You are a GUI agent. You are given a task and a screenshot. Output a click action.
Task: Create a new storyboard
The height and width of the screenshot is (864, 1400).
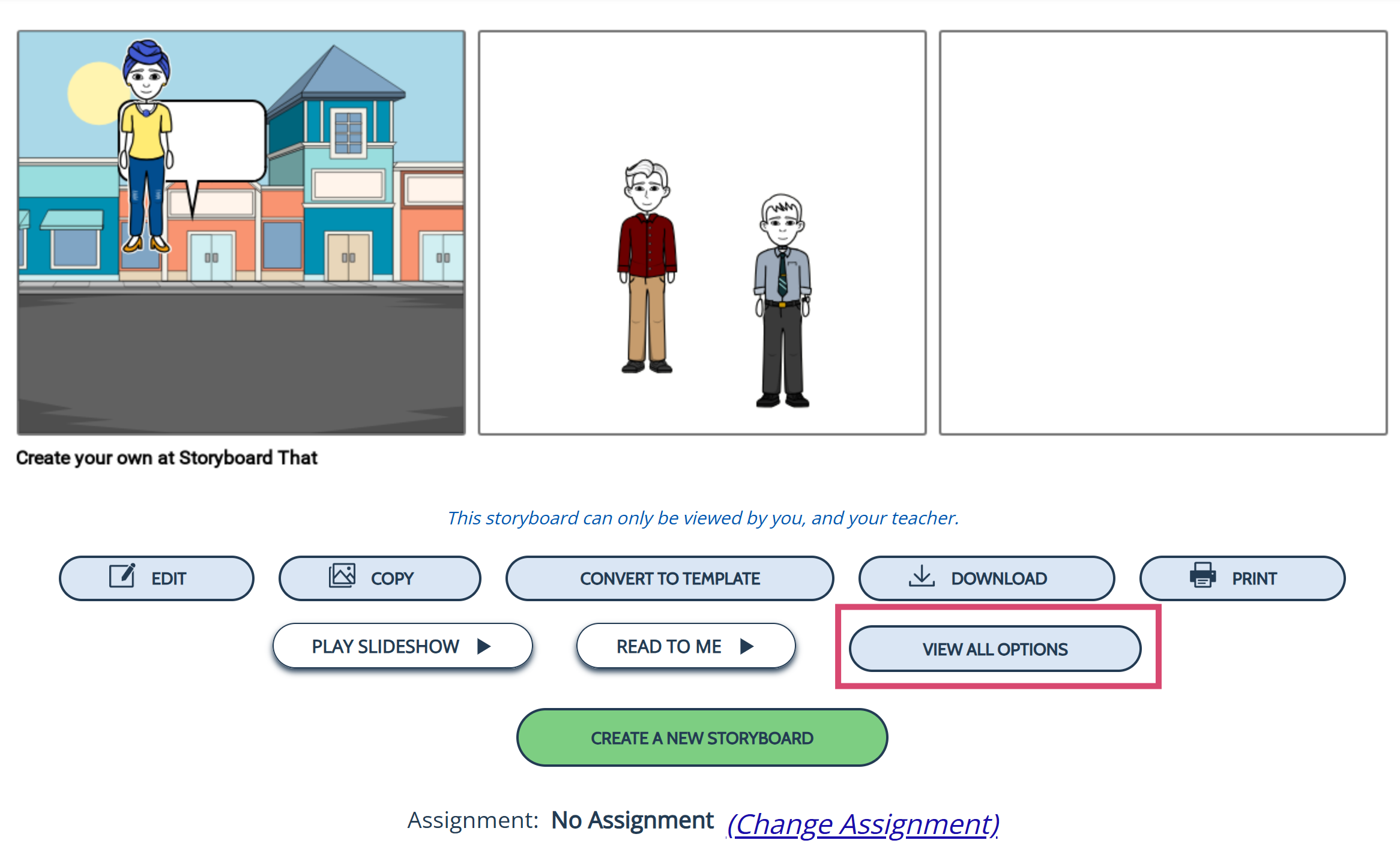pyautogui.click(x=702, y=737)
